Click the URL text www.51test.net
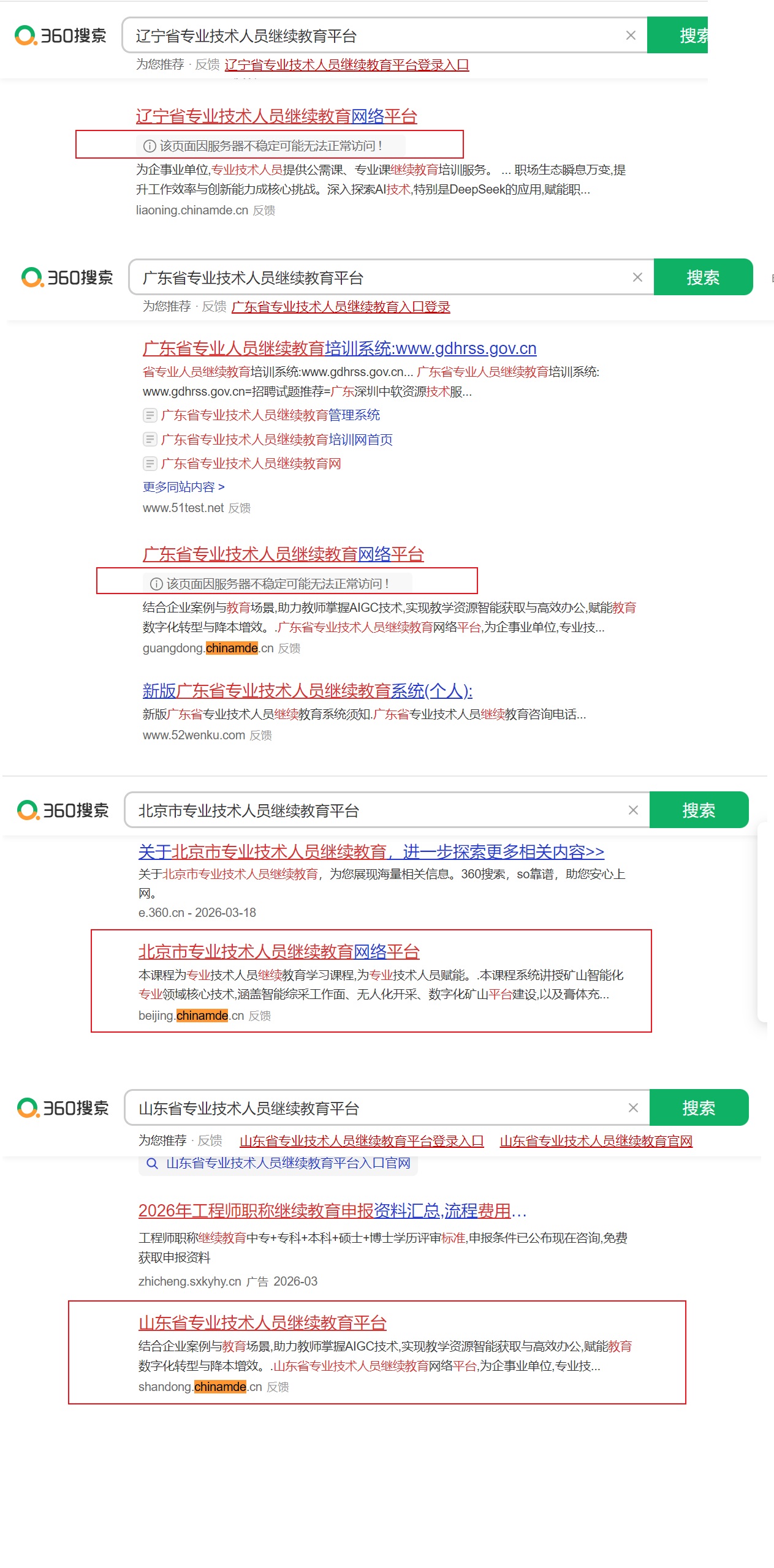774x1568 pixels. (x=183, y=508)
